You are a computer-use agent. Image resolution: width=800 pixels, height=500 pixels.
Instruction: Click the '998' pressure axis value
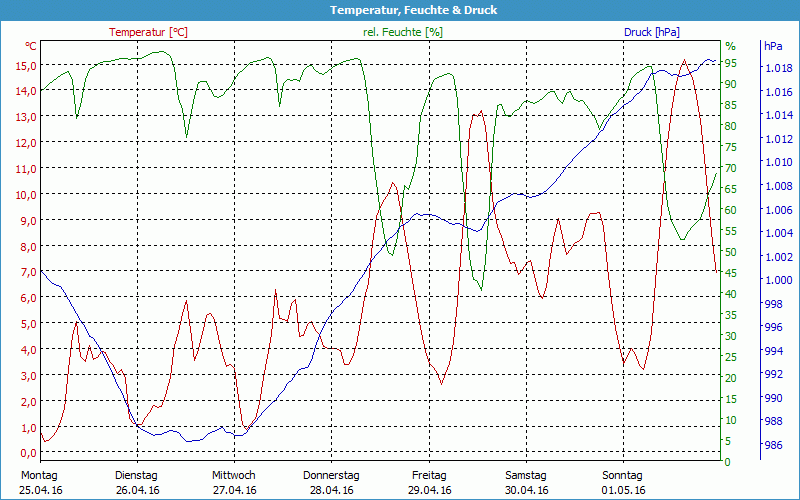(x=773, y=304)
